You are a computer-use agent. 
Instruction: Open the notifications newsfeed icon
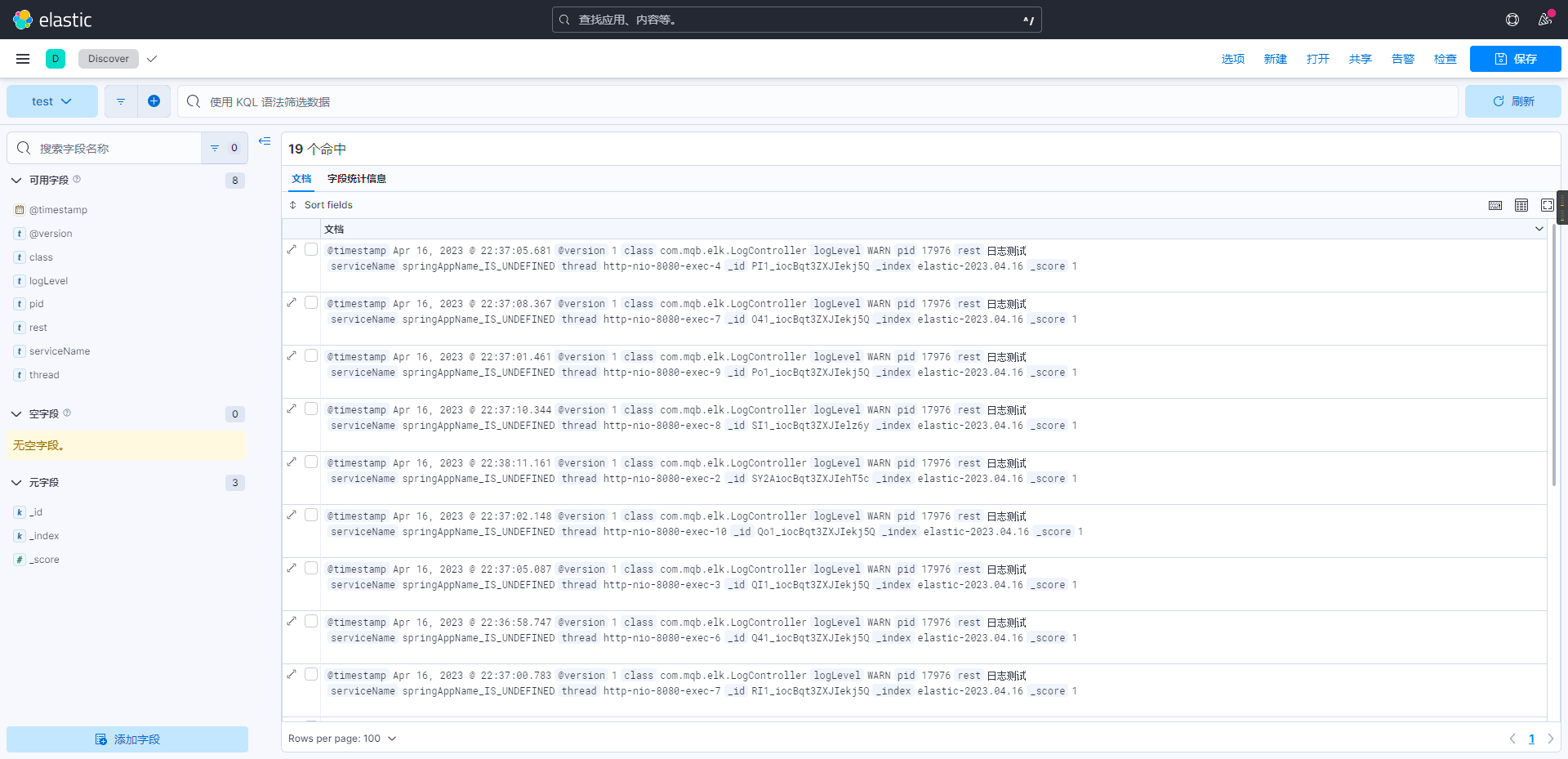pos(1544,20)
